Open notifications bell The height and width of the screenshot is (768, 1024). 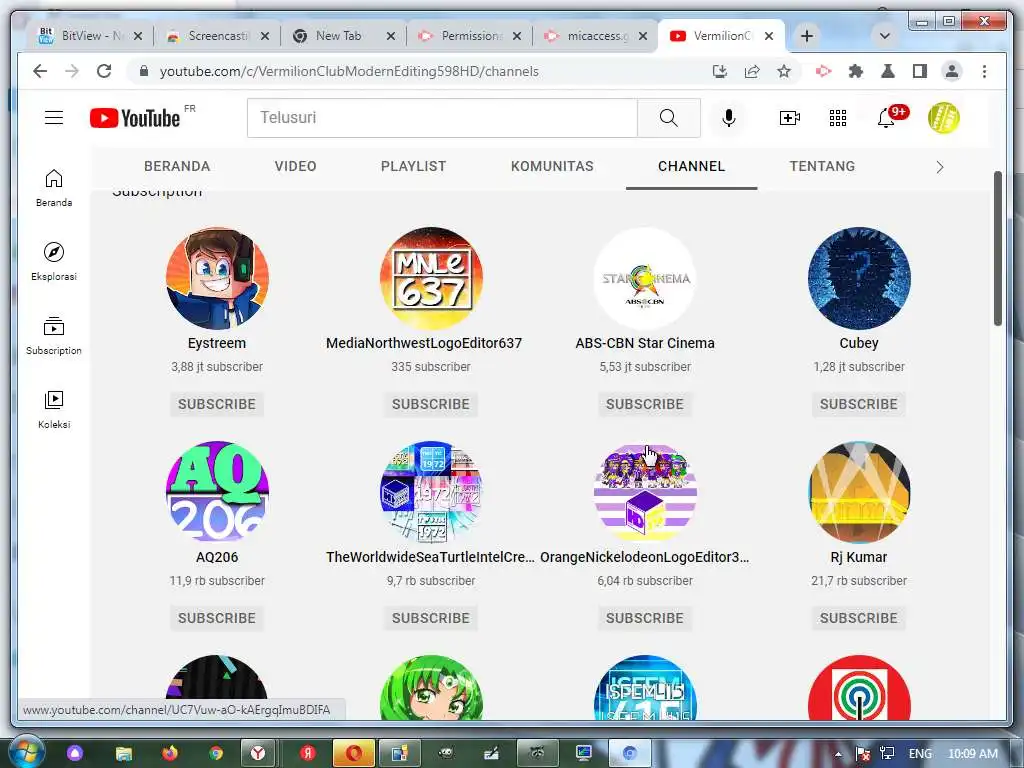coord(886,118)
